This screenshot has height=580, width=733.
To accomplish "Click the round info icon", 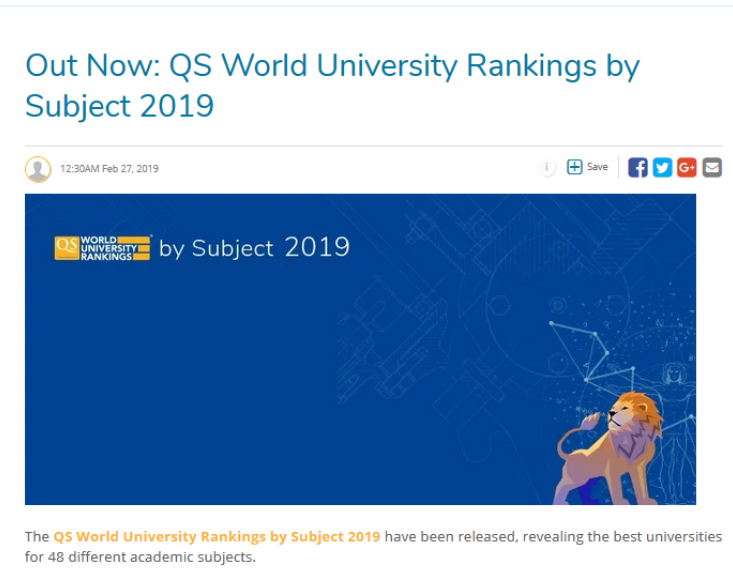I will pos(548,168).
